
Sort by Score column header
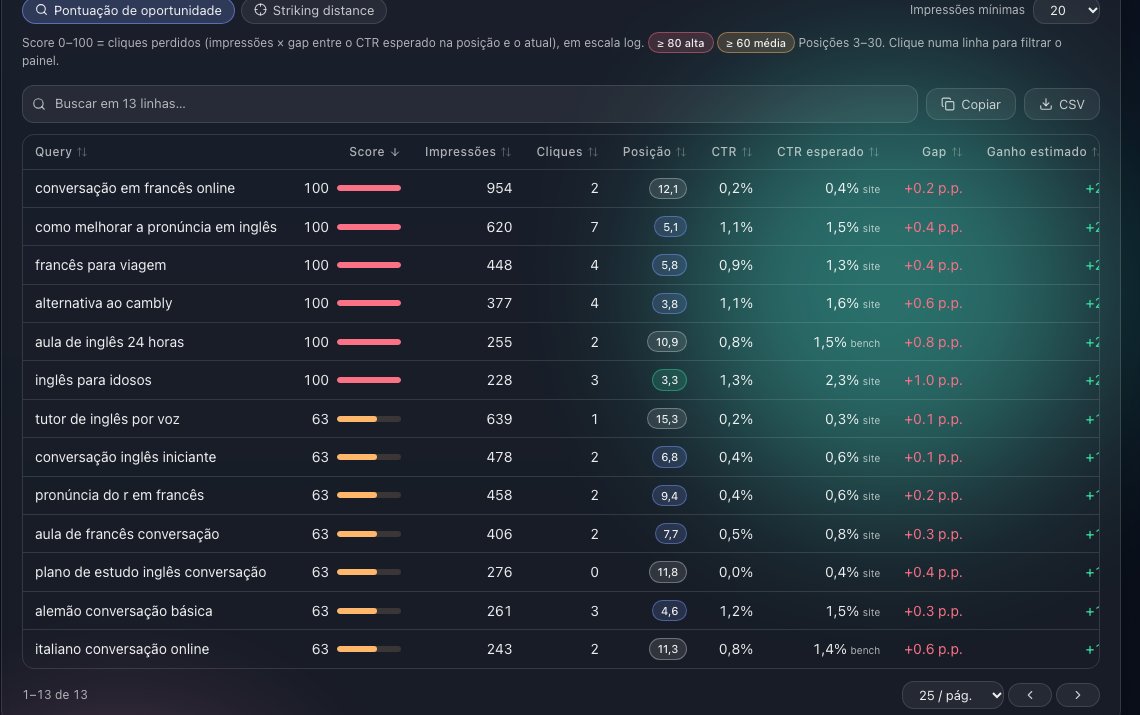point(374,152)
